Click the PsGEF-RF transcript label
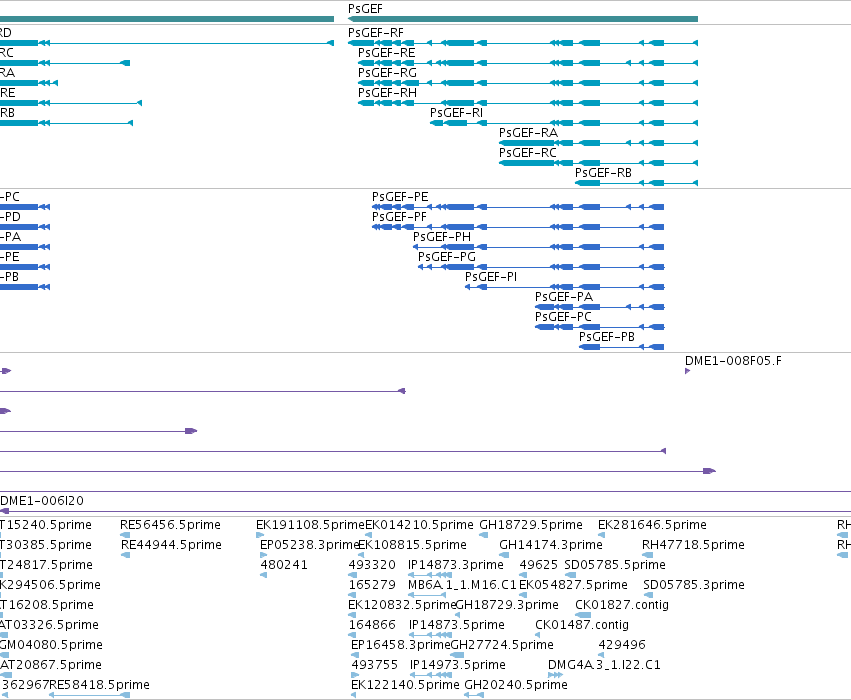This screenshot has height=700, width=851. pyautogui.click(x=376, y=33)
